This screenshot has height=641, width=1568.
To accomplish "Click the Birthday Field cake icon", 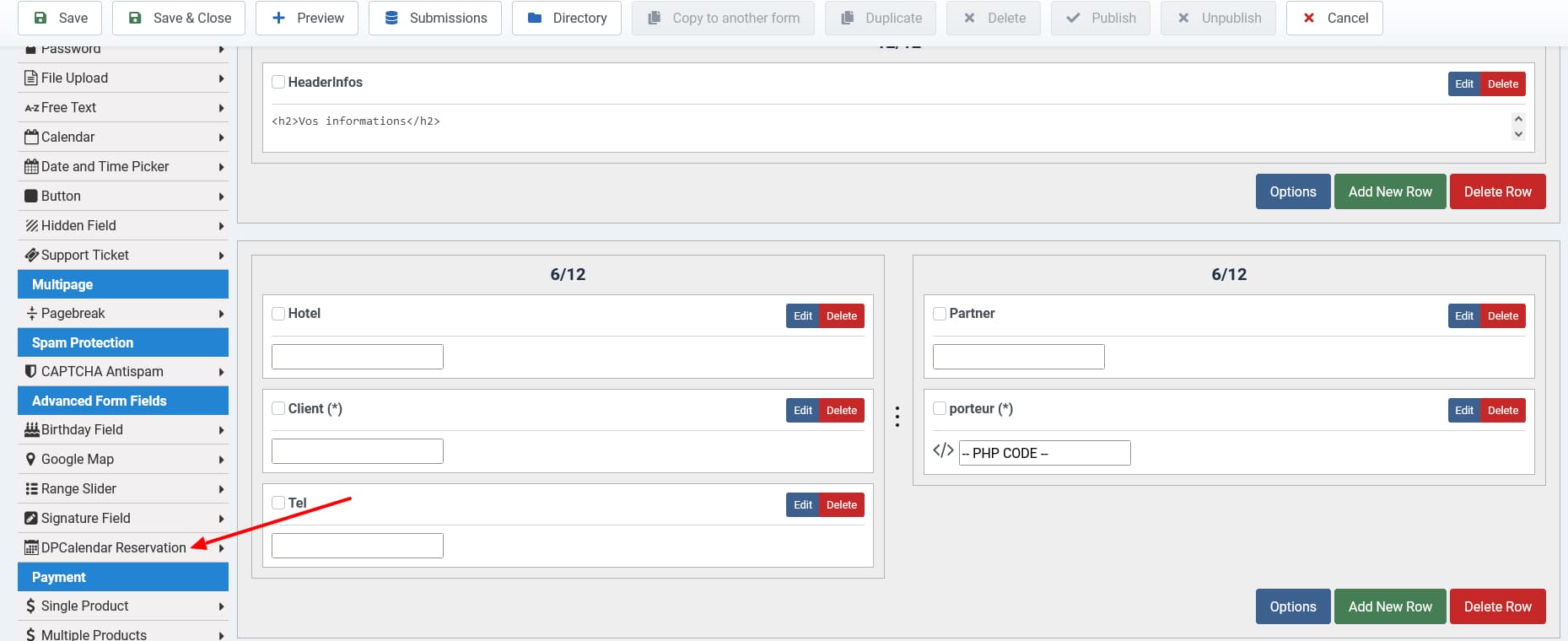I will (x=31, y=429).
